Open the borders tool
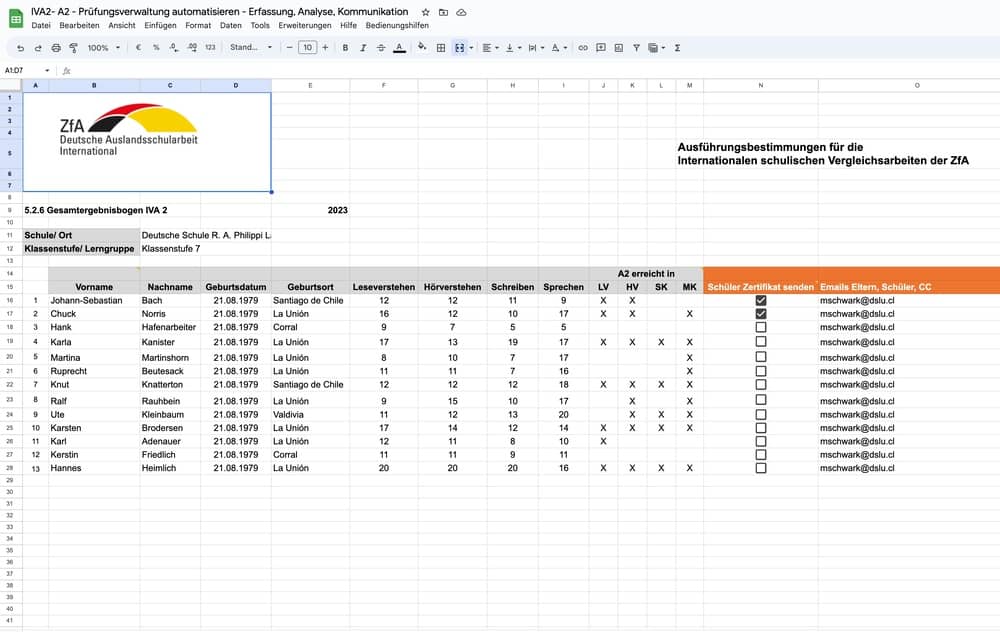1000x632 pixels. click(x=441, y=47)
